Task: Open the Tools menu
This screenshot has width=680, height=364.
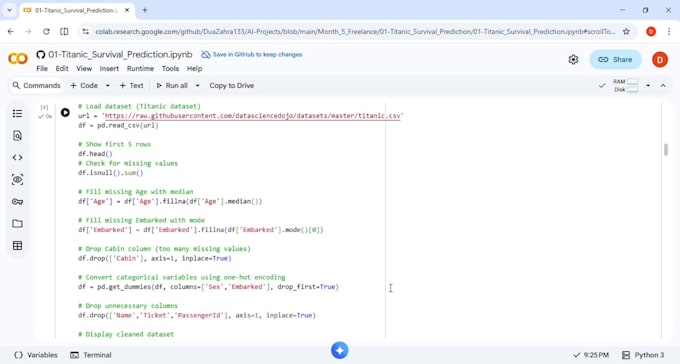Action: [x=170, y=69]
